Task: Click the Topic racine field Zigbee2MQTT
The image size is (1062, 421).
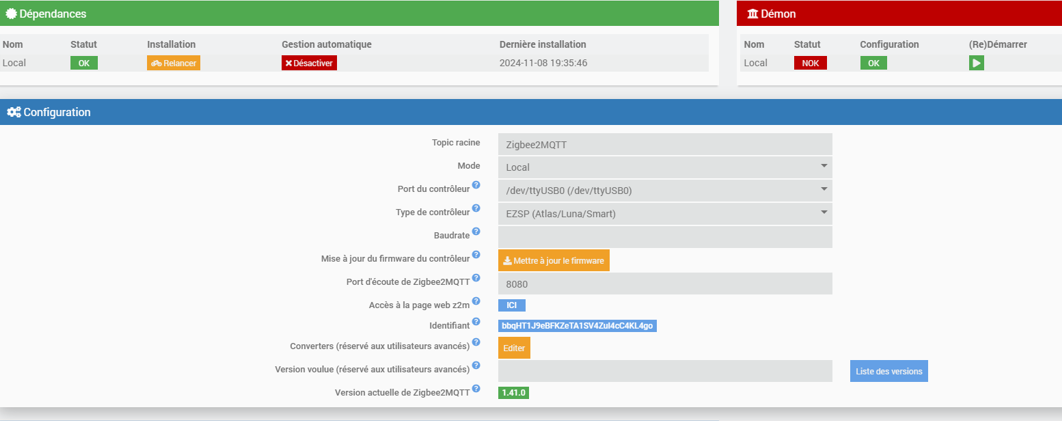Action: tap(665, 144)
